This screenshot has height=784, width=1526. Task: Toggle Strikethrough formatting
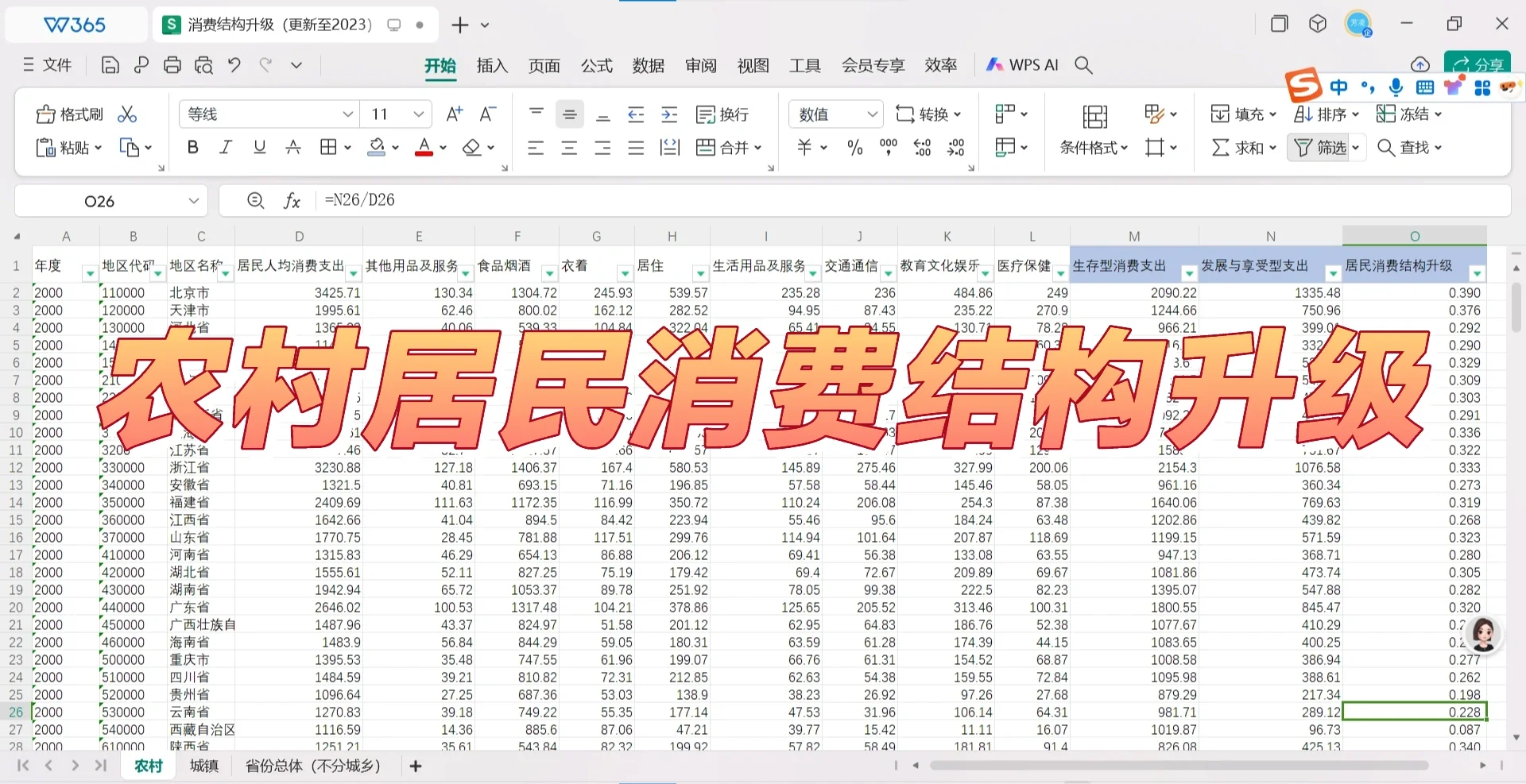tap(293, 147)
